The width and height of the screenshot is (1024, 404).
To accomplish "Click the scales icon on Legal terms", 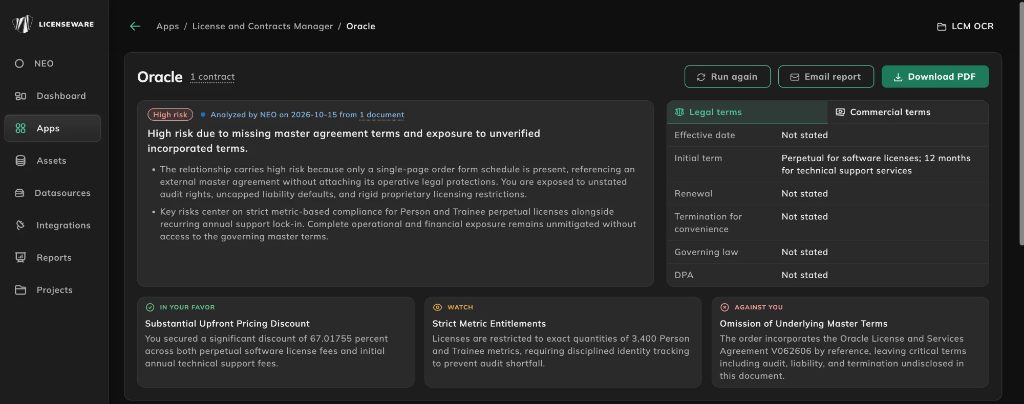I will pos(680,112).
